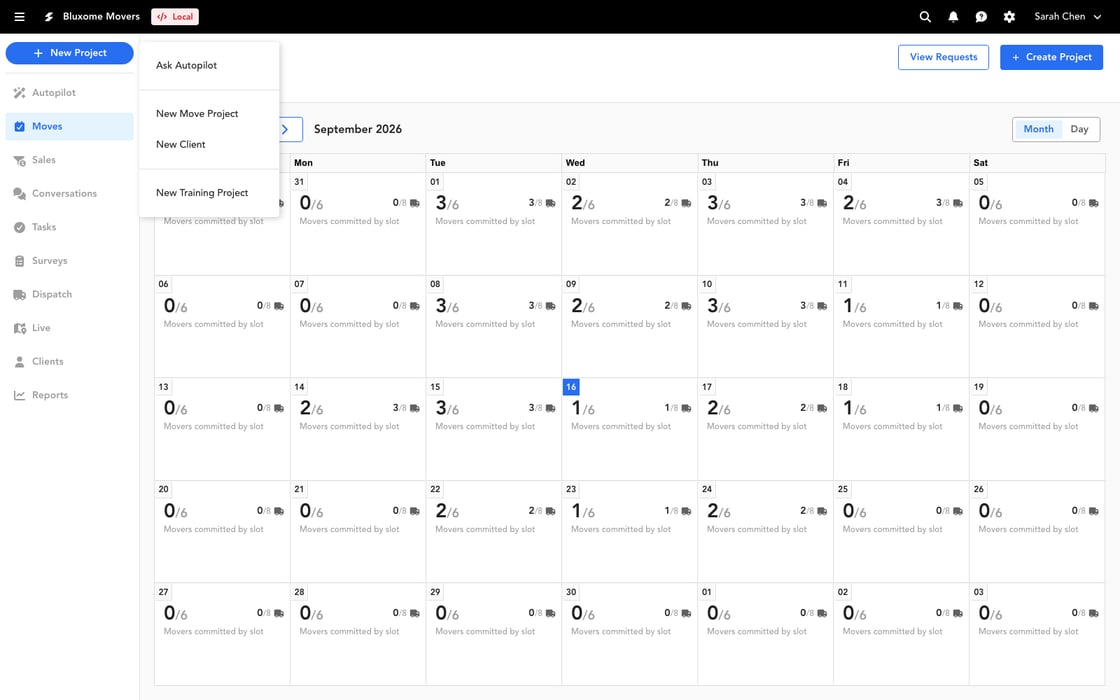Viewport: 1120px width, 700px height.
Task: Click the 1/8 trucks count on Sep 18
Action: click(x=942, y=409)
